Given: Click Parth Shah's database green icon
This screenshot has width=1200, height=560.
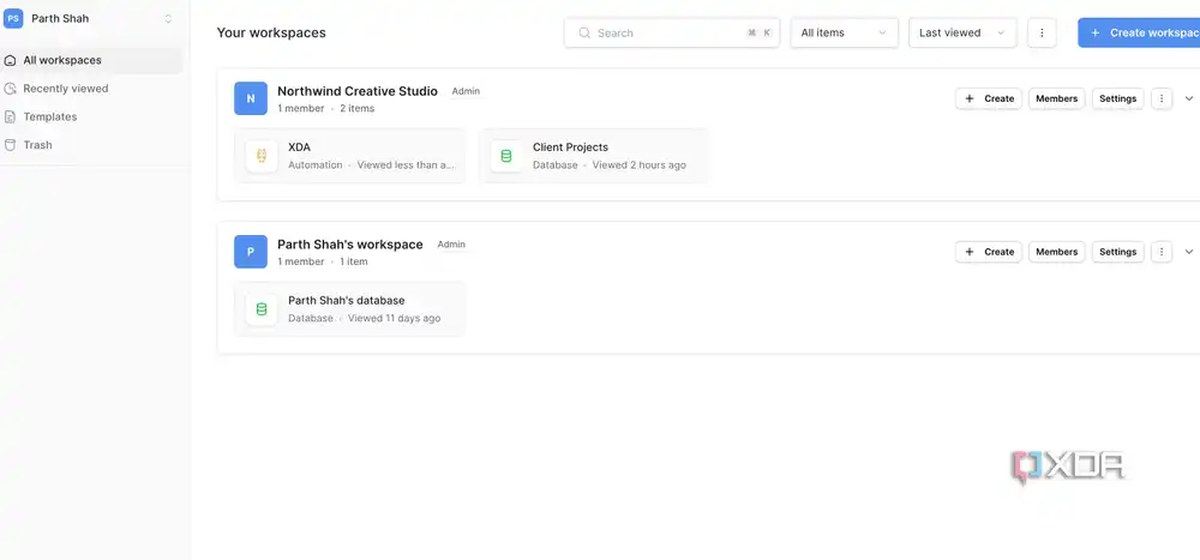Looking at the screenshot, I should 262,309.
